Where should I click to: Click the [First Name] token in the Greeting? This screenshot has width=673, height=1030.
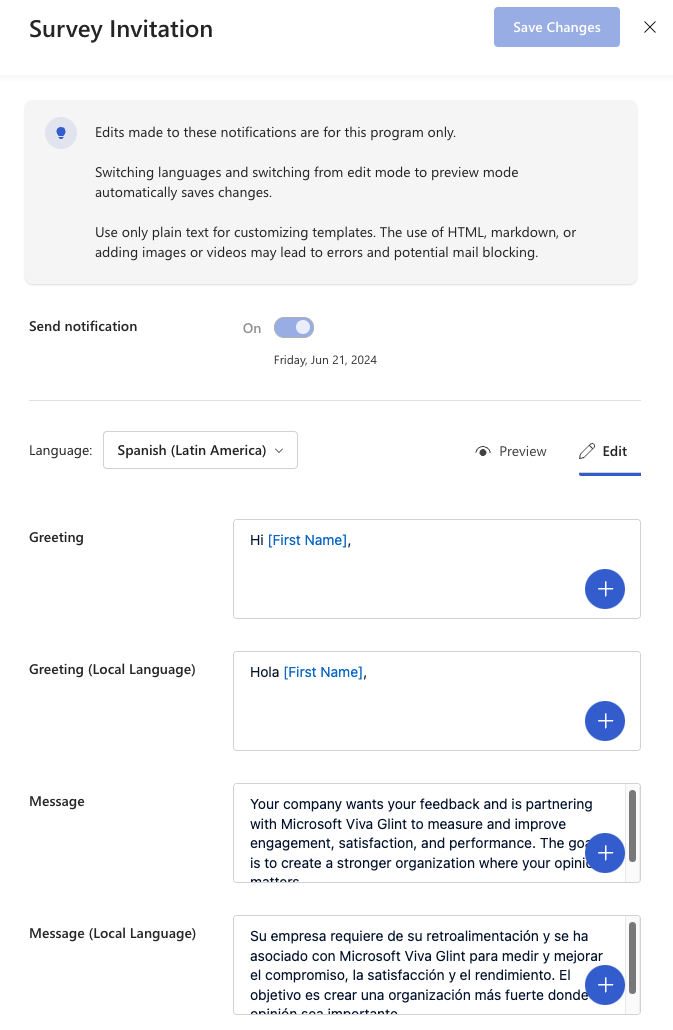(x=304, y=540)
